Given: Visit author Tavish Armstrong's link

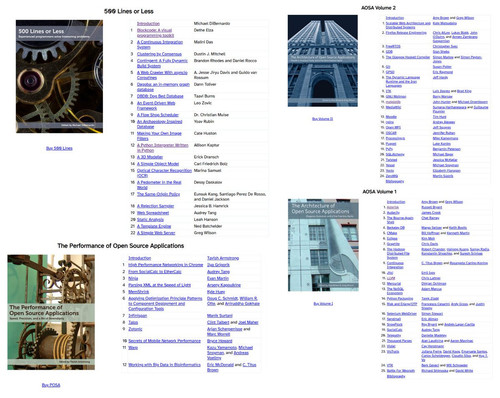Looking at the screenshot, I should 223,258.
